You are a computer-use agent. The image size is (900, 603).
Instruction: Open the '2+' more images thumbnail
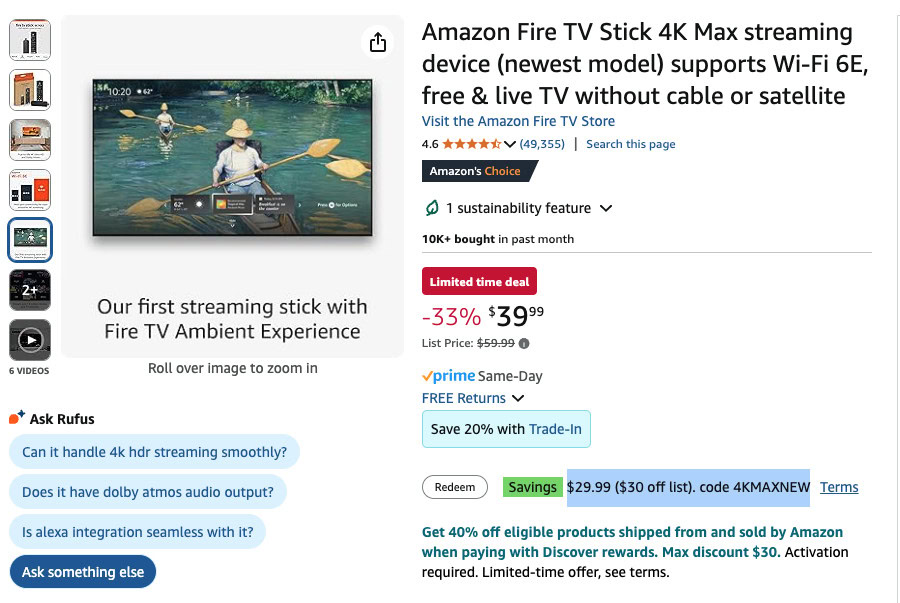pos(30,290)
